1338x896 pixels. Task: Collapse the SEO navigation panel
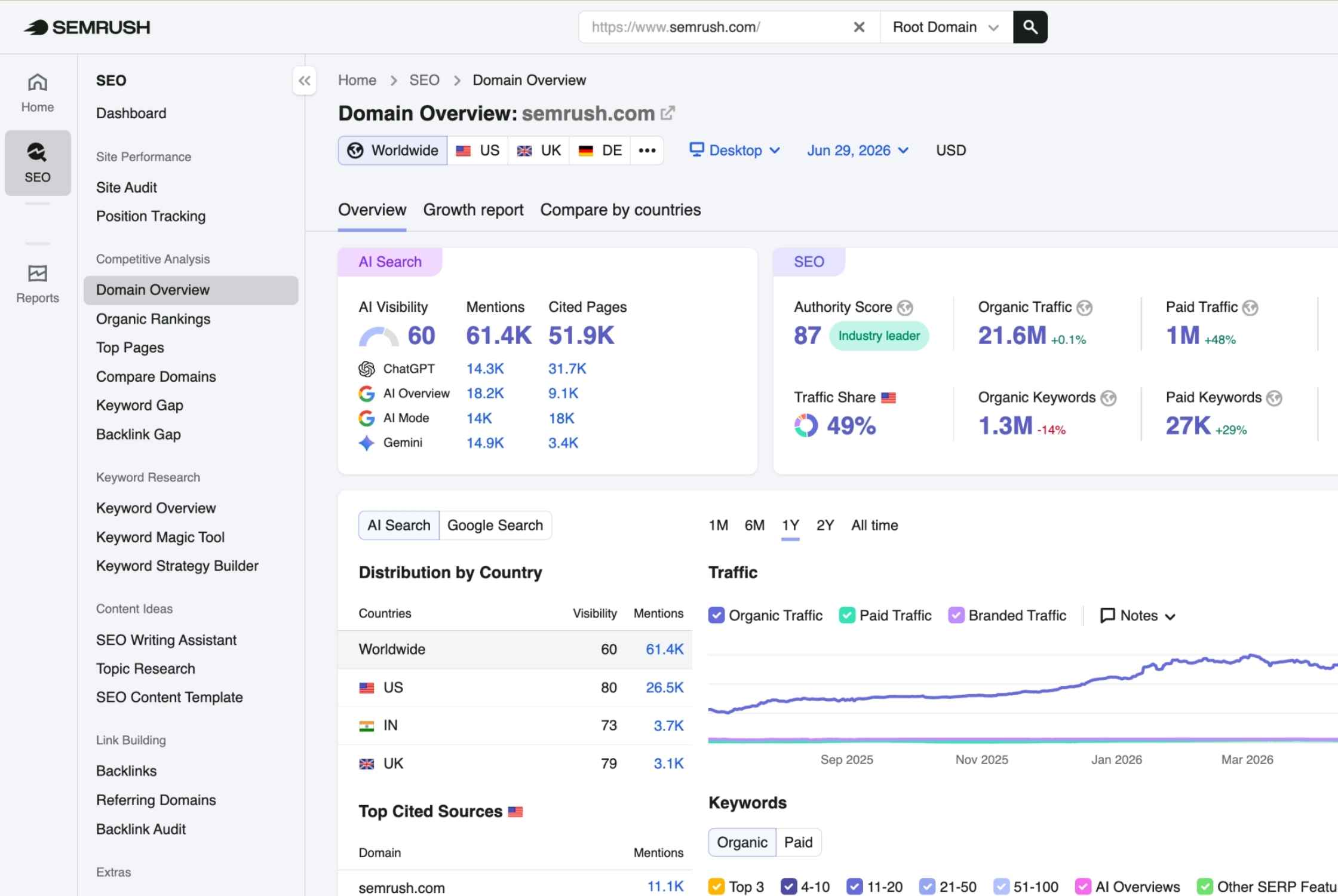pos(305,81)
